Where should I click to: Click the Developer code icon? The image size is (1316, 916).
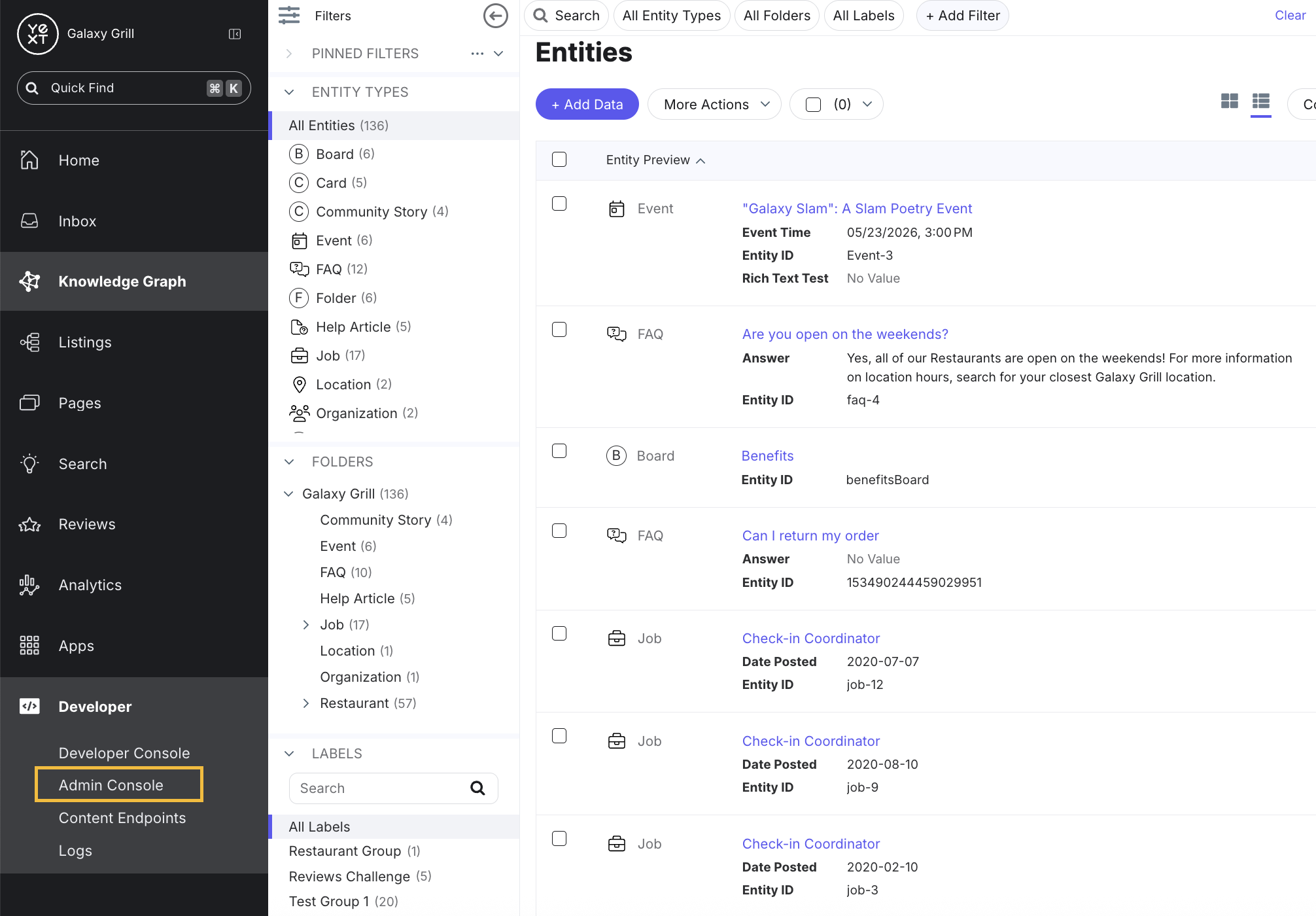click(29, 706)
